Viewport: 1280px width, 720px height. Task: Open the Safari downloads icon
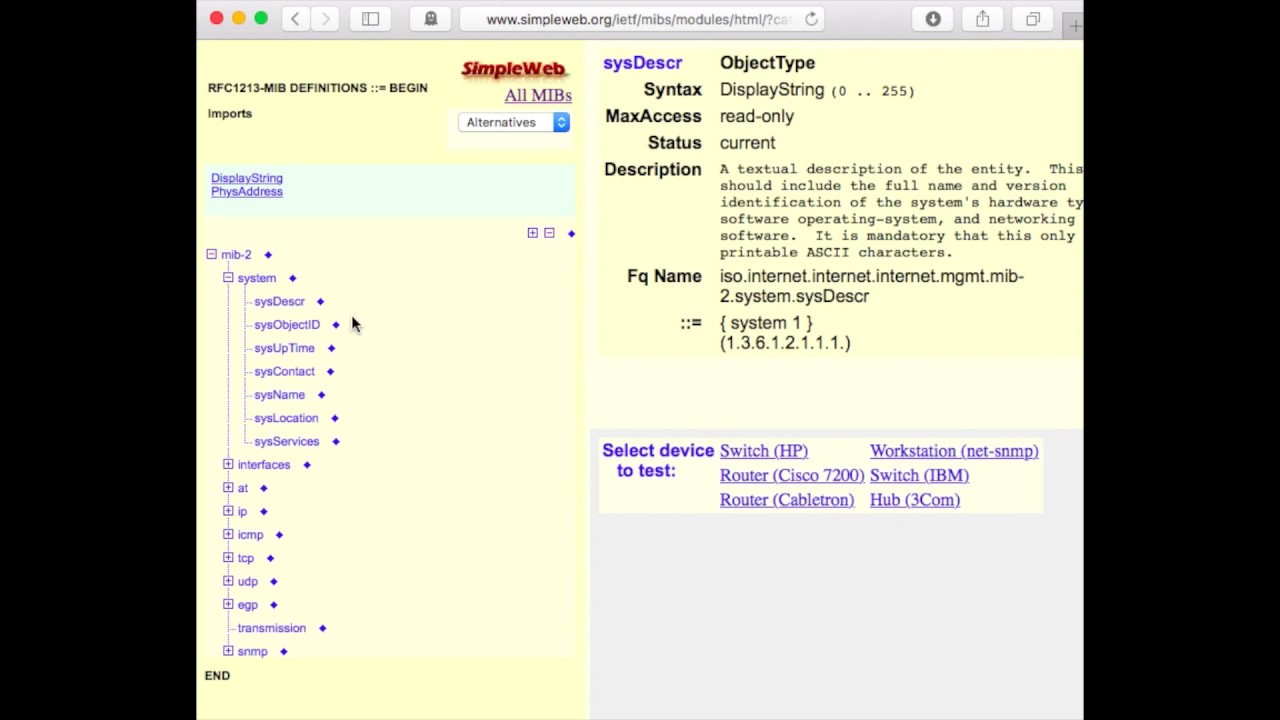[933, 19]
